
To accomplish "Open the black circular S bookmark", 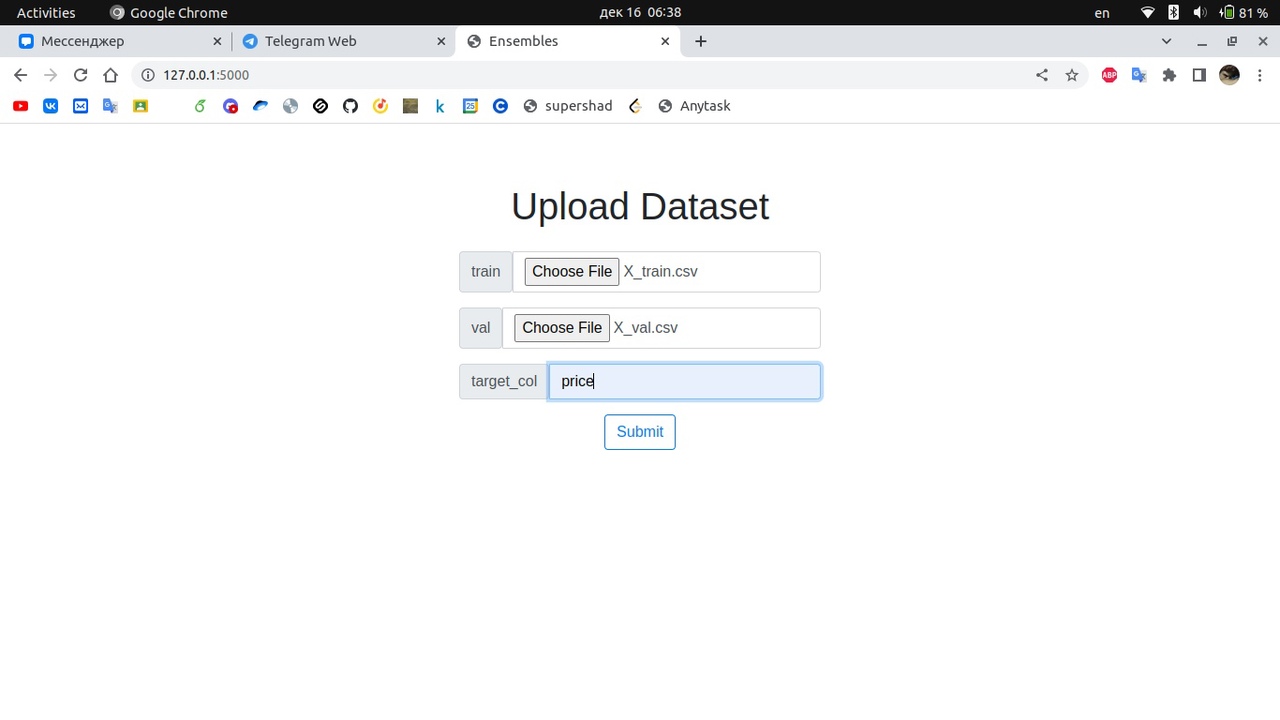I will tap(320, 106).
